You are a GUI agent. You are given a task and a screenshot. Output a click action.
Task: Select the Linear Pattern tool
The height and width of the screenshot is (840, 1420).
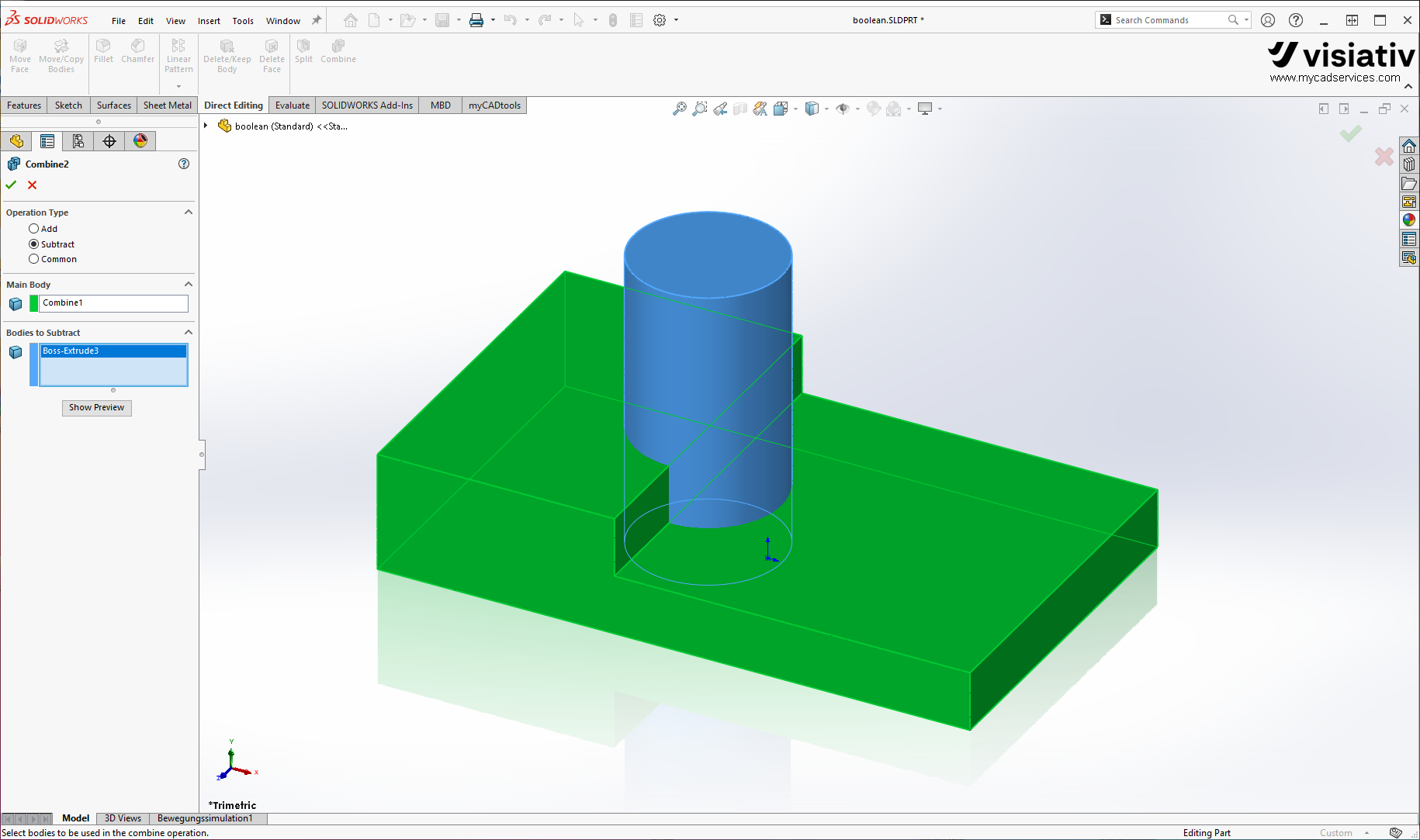click(178, 56)
